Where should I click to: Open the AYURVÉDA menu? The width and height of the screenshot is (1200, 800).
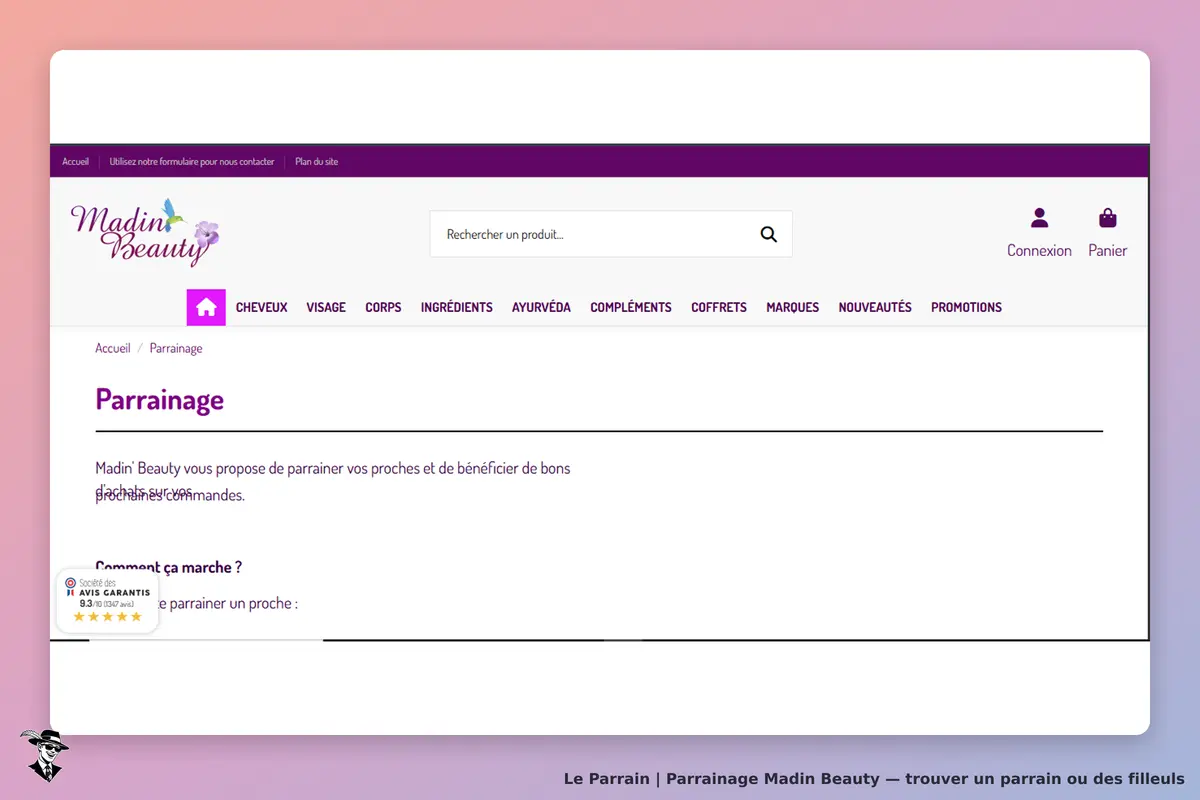pyautogui.click(x=541, y=308)
